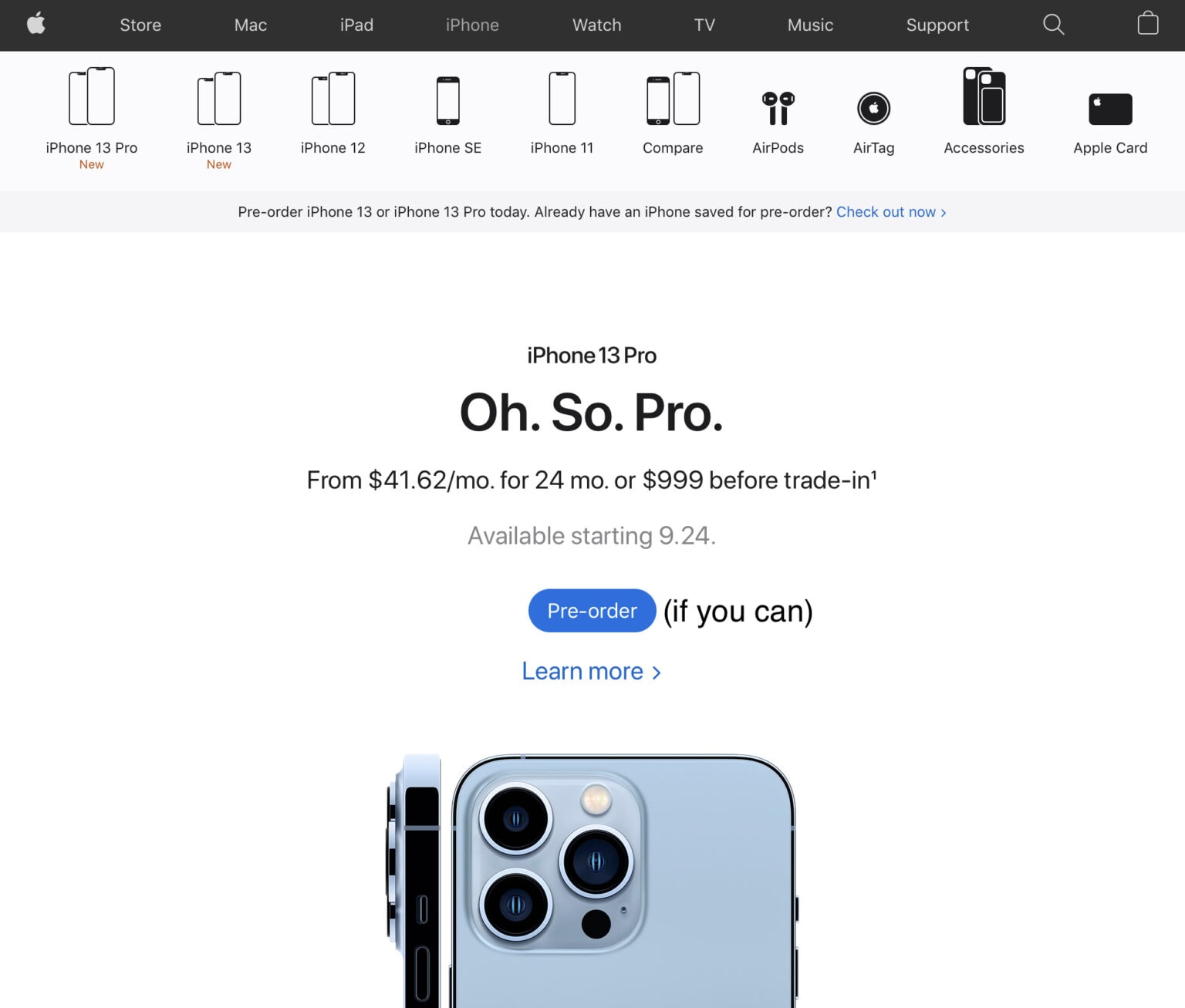Screen dimensions: 1185x1008
Task: Open the shopping bag icon
Action: click(1148, 23)
